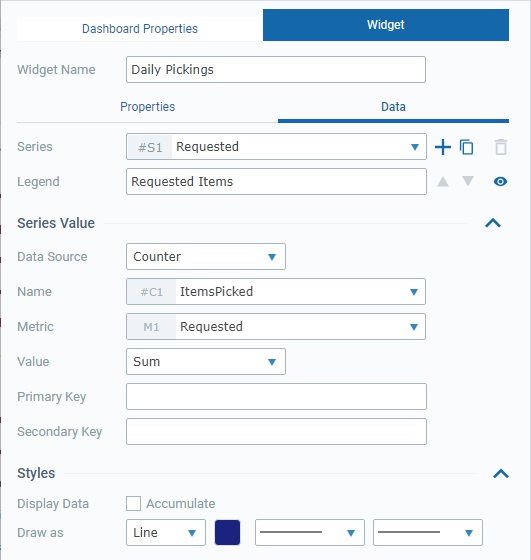Screen dimensions: 531x560
Task: Move the series up with the up arrow
Action: [x=443, y=181]
